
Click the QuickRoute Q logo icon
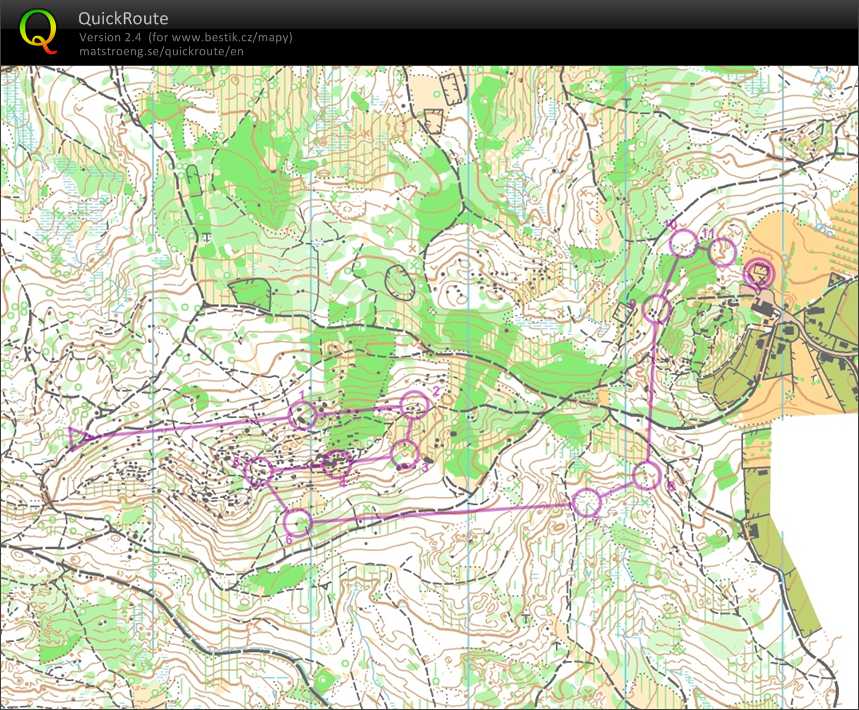click(x=38, y=30)
